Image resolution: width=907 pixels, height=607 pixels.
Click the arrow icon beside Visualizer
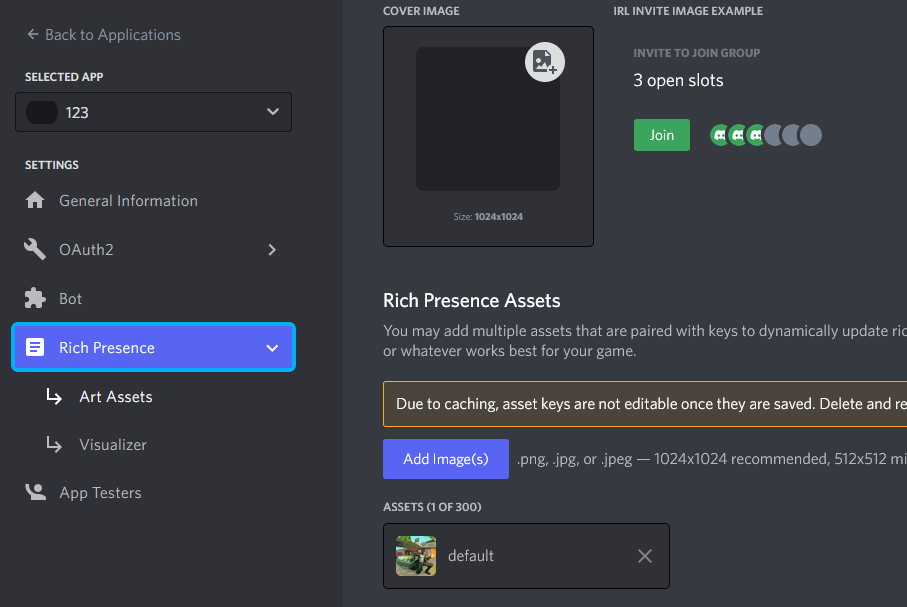[54, 444]
